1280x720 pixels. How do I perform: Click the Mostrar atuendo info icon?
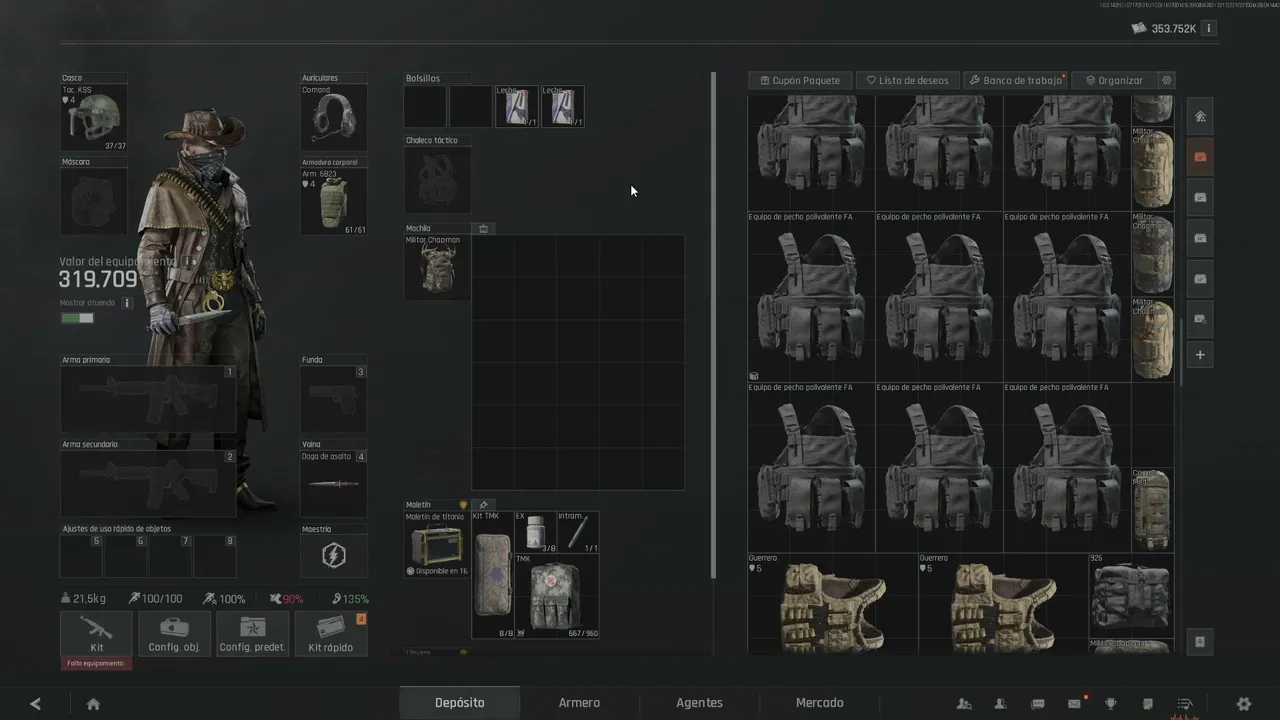tap(126, 303)
